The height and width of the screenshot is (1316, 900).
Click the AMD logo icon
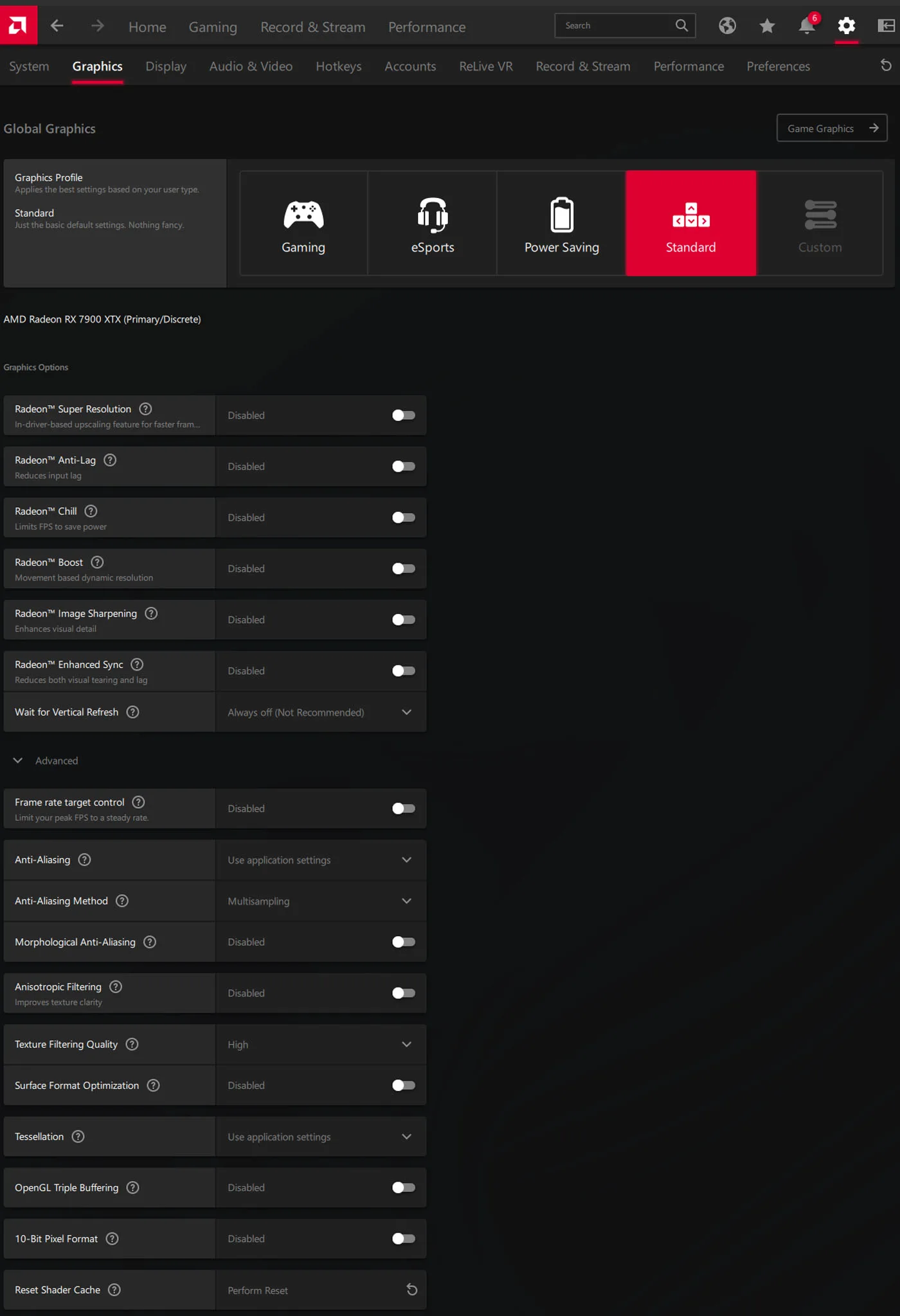(18, 26)
